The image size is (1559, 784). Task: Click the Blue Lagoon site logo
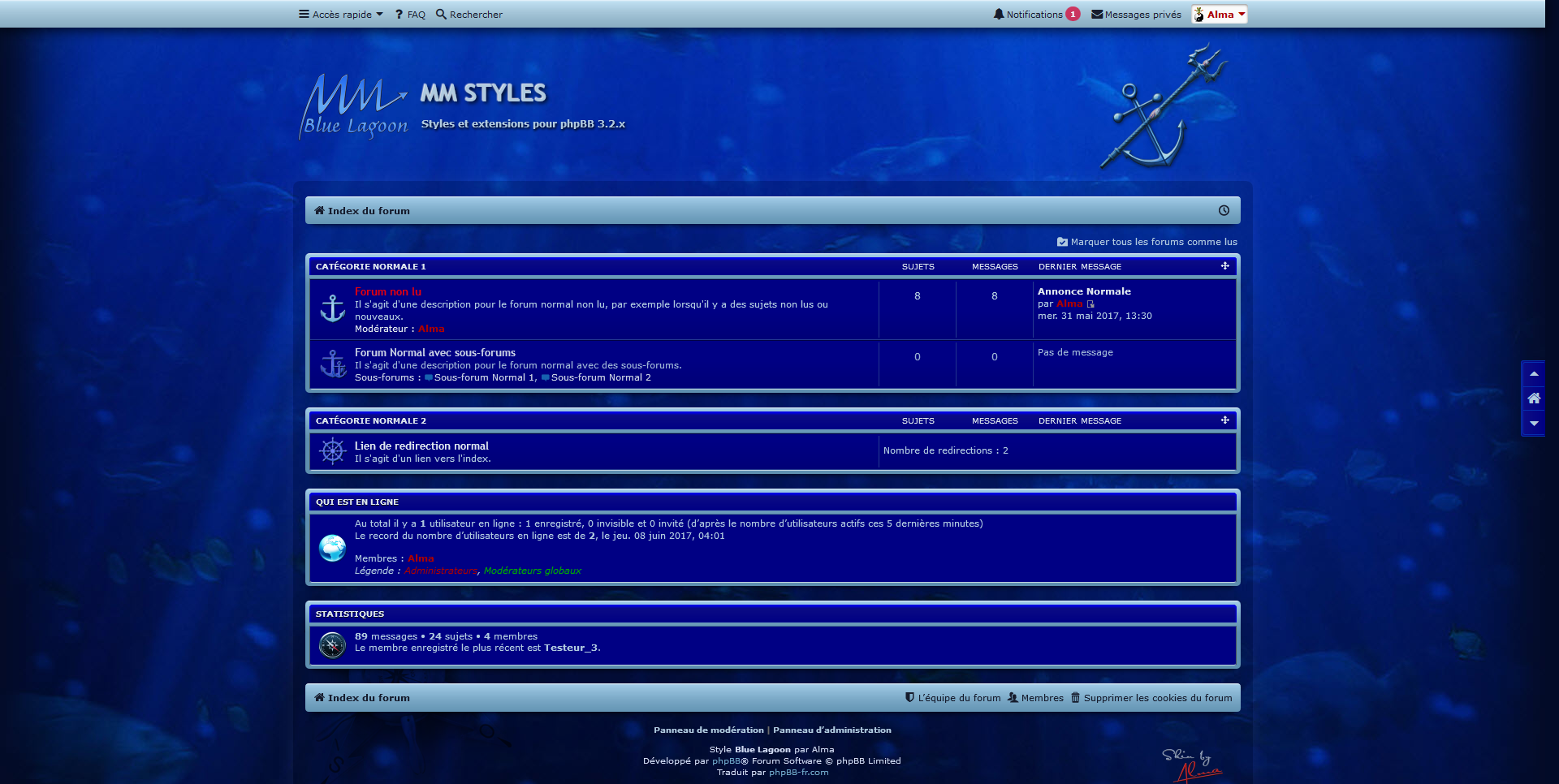pyautogui.click(x=354, y=107)
